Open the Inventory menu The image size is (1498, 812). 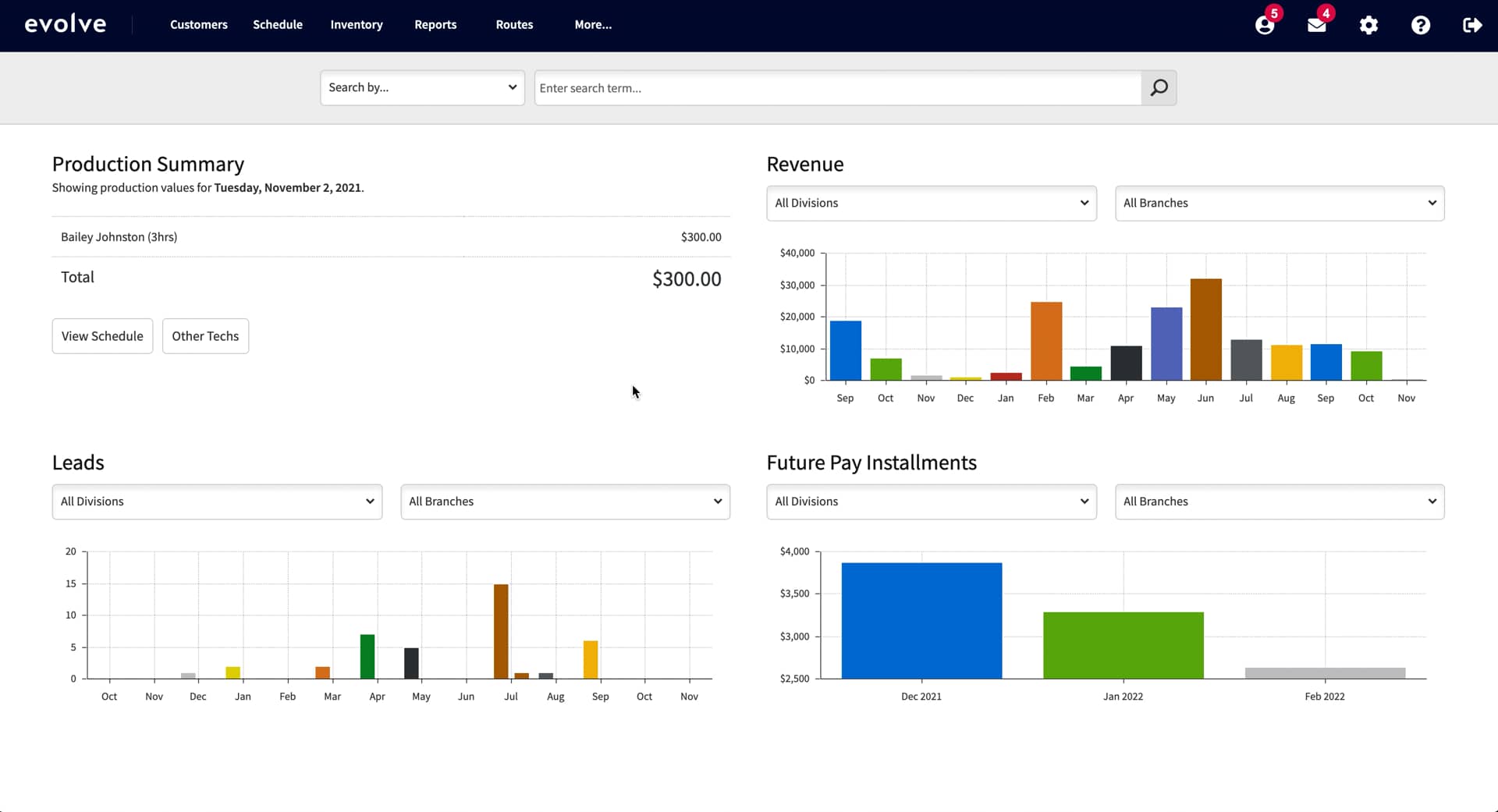[357, 24]
